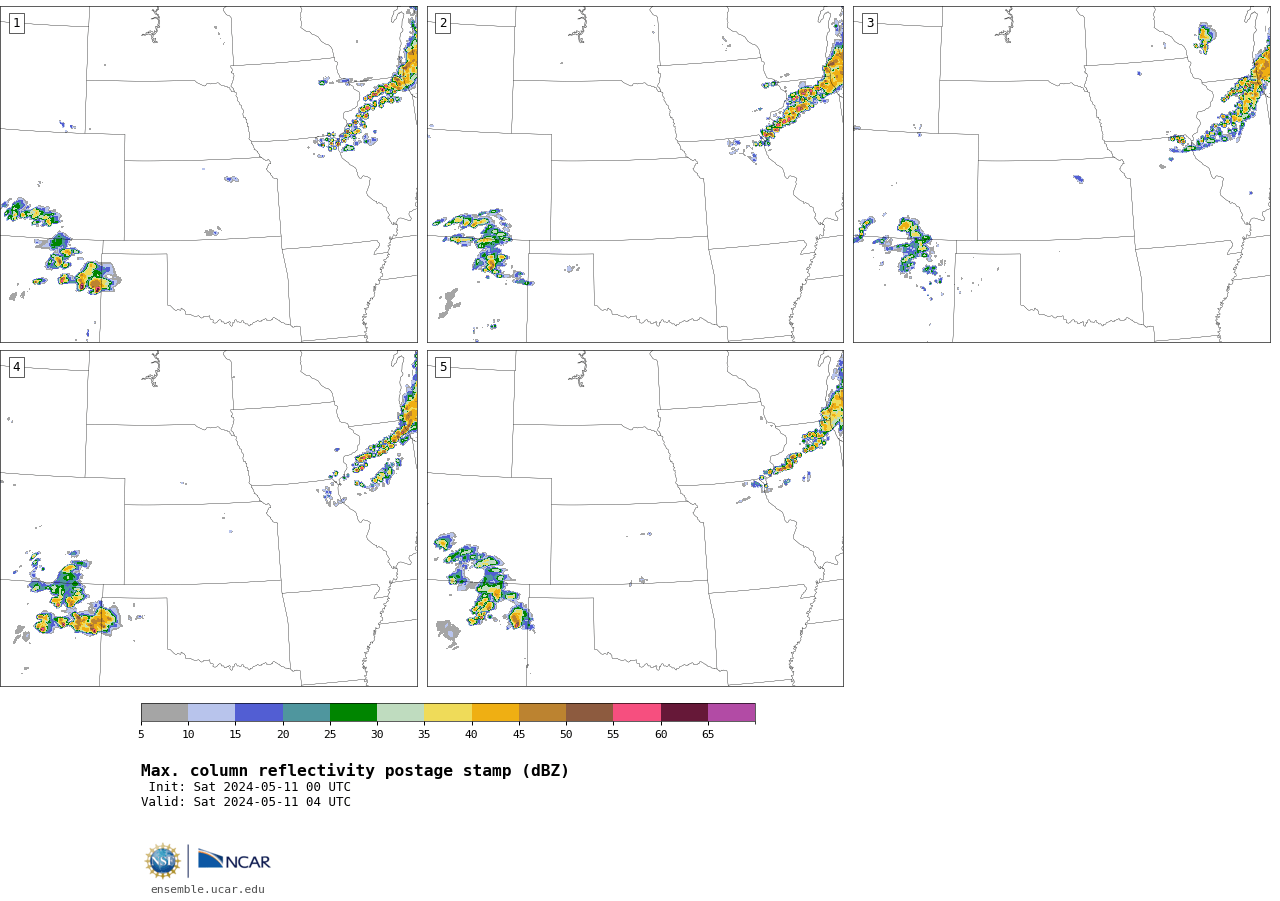Click the panel number label 4
The image size is (1280, 901).
[x=16, y=367]
